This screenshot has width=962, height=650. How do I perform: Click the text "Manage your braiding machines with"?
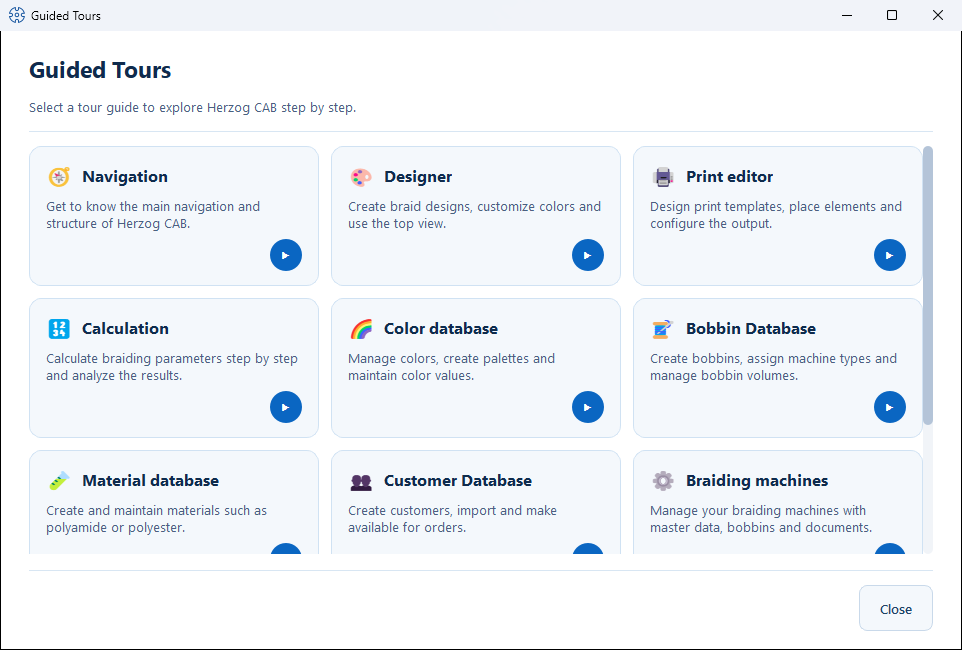coord(758,511)
